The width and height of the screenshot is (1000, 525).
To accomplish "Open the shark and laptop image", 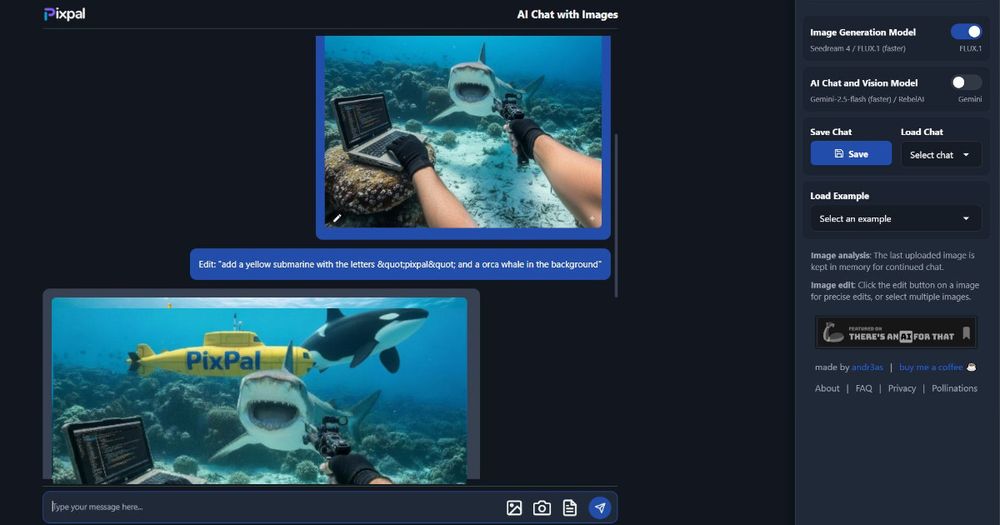I will 463,131.
